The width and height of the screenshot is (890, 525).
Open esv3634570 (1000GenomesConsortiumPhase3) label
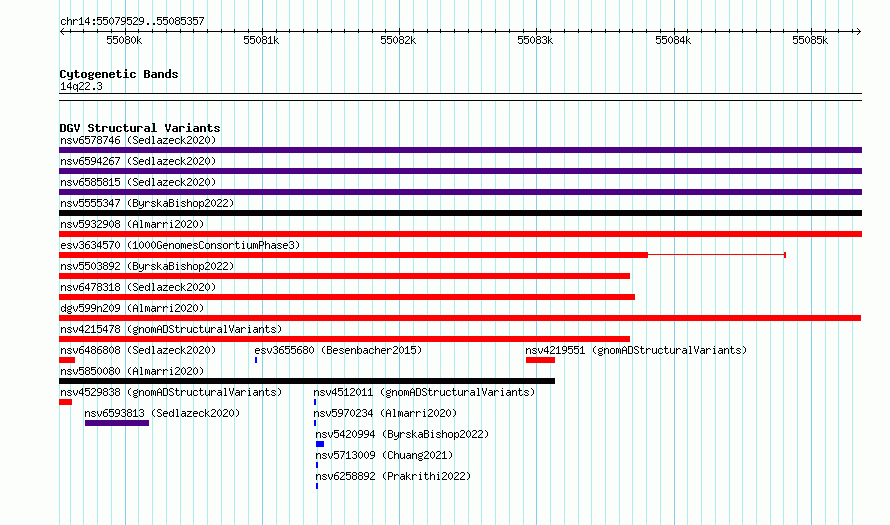[x=180, y=245]
